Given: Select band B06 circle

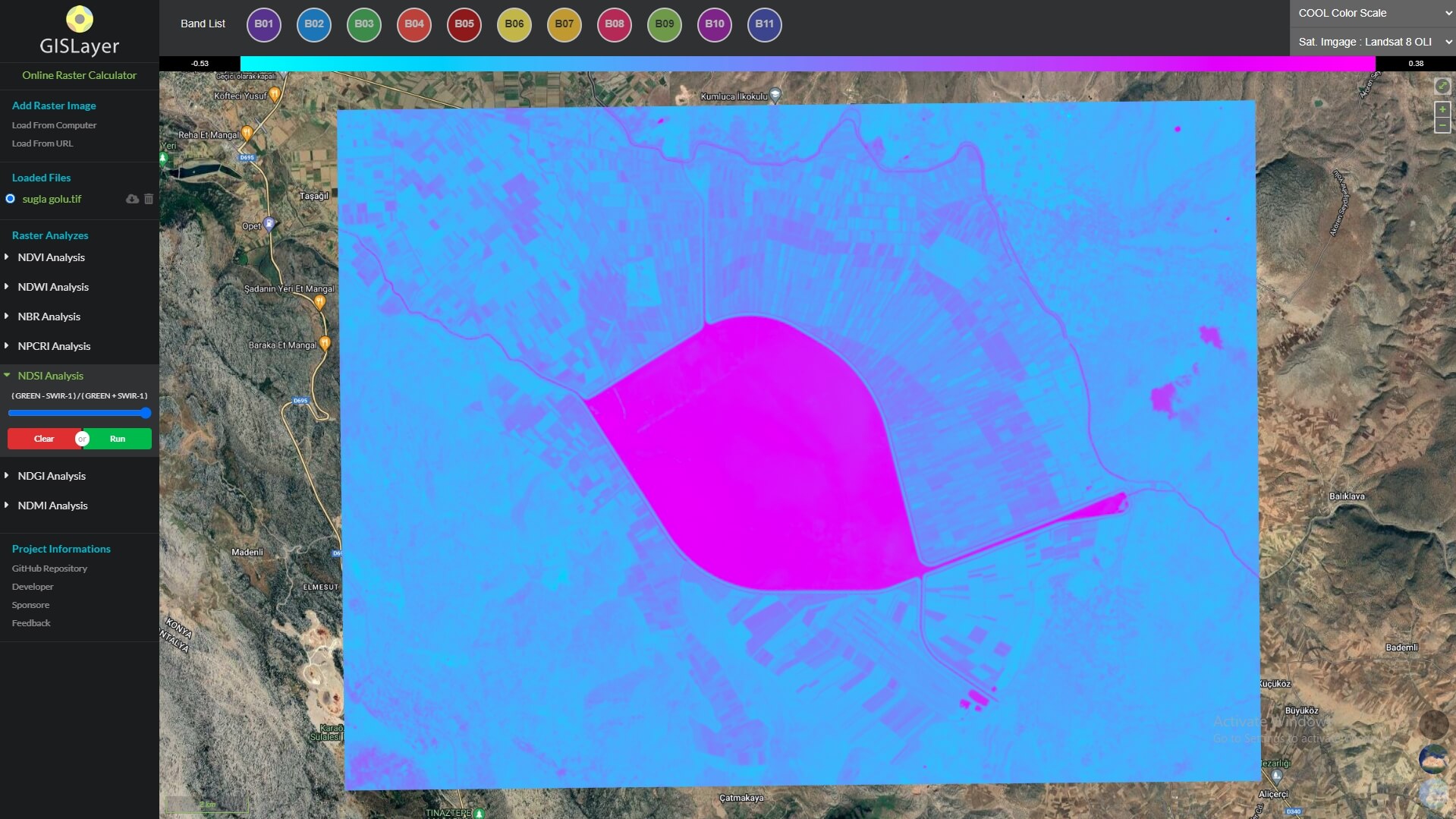Looking at the screenshot, I should [514, 24].
